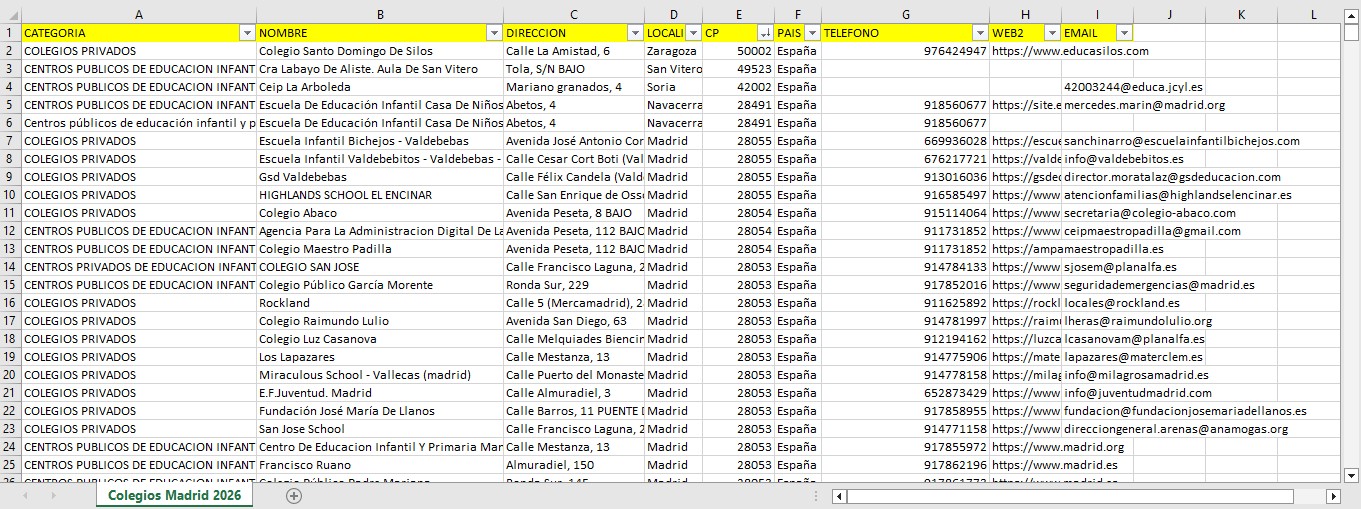Select cell Calle La Amistad, 6
The height and width of the screenshot is (509, 1361).
coord(573,51)
